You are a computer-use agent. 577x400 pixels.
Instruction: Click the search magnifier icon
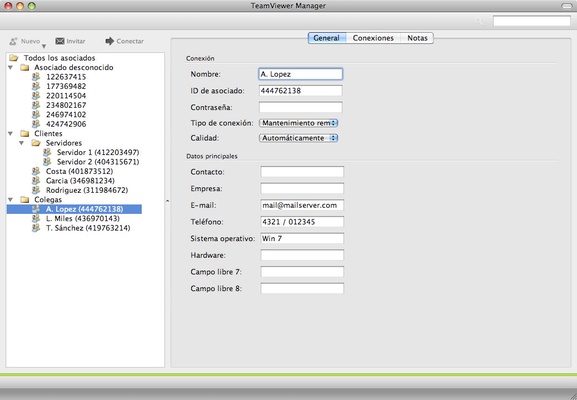coord(480,21)
